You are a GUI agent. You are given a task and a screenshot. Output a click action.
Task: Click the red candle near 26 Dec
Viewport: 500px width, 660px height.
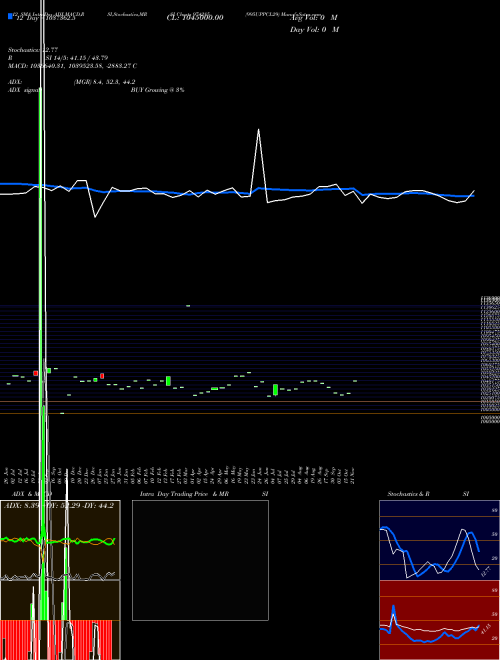pos(102,376)
